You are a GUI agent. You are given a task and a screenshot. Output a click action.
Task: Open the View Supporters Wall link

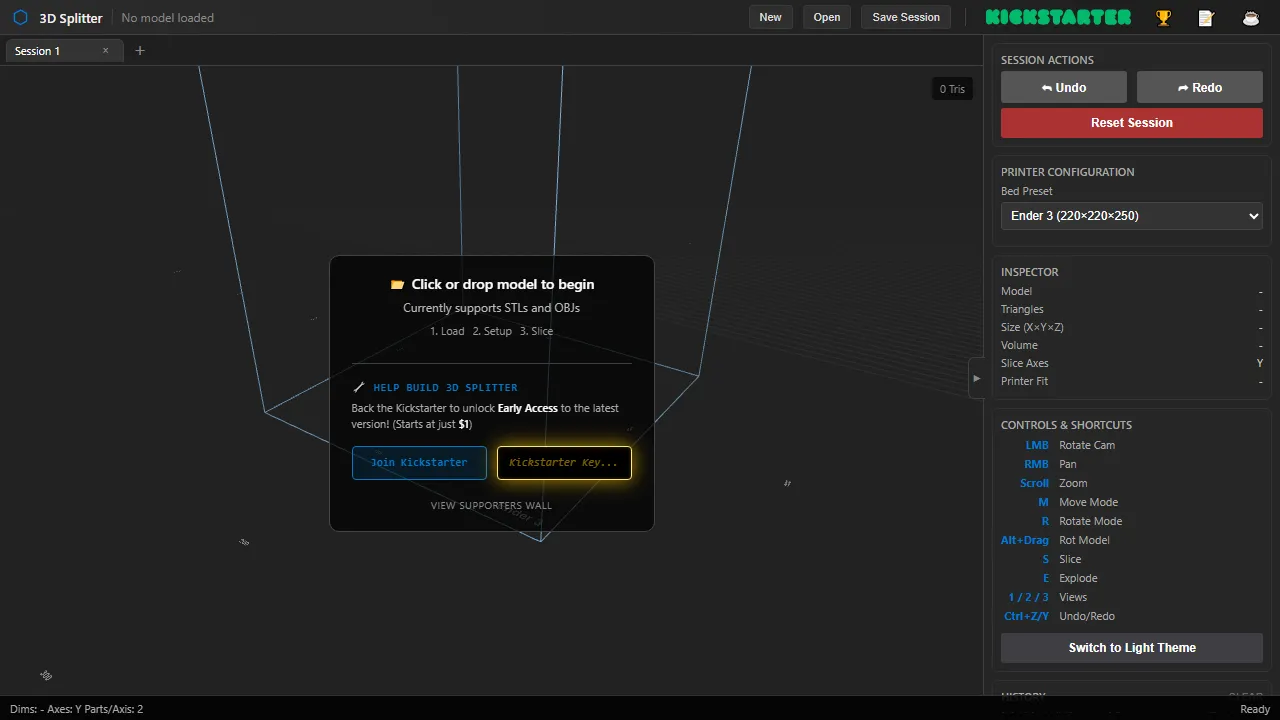tap(491, 505)
